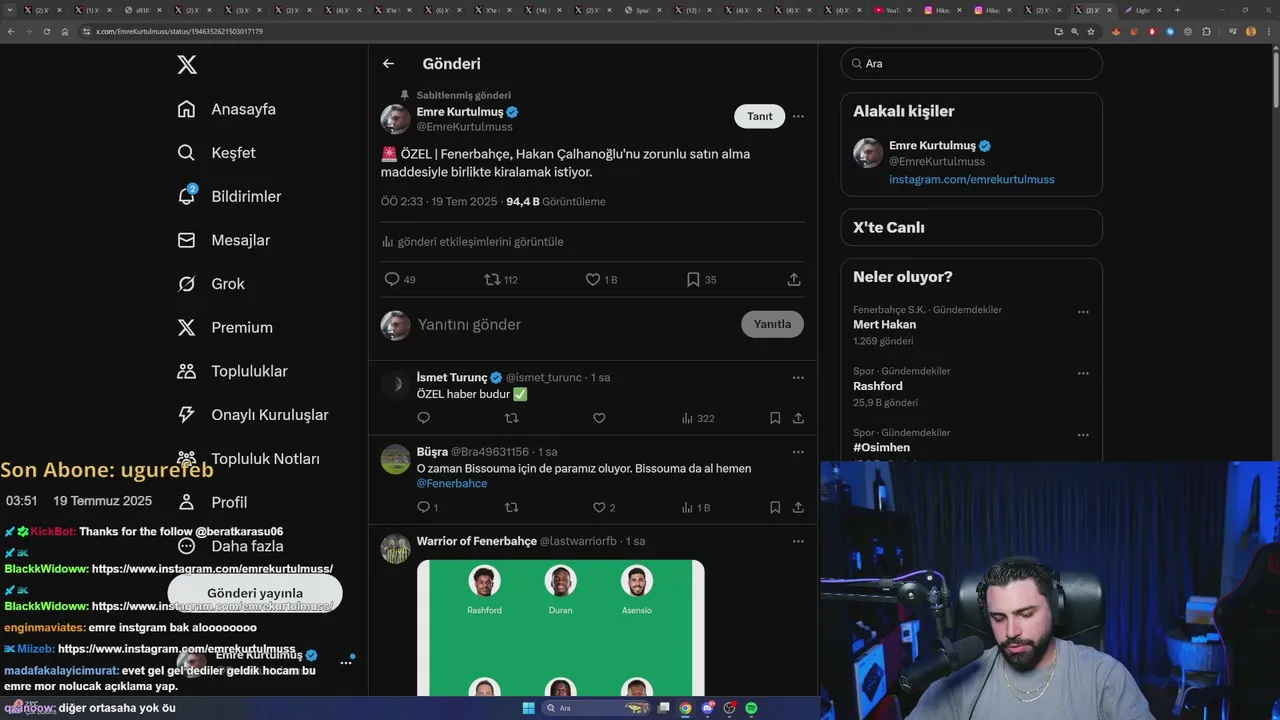Open Keşfet in the left navigation
Image resolution: width=1280 pixels, height=720 pixels.
click(x=216, y=153)
